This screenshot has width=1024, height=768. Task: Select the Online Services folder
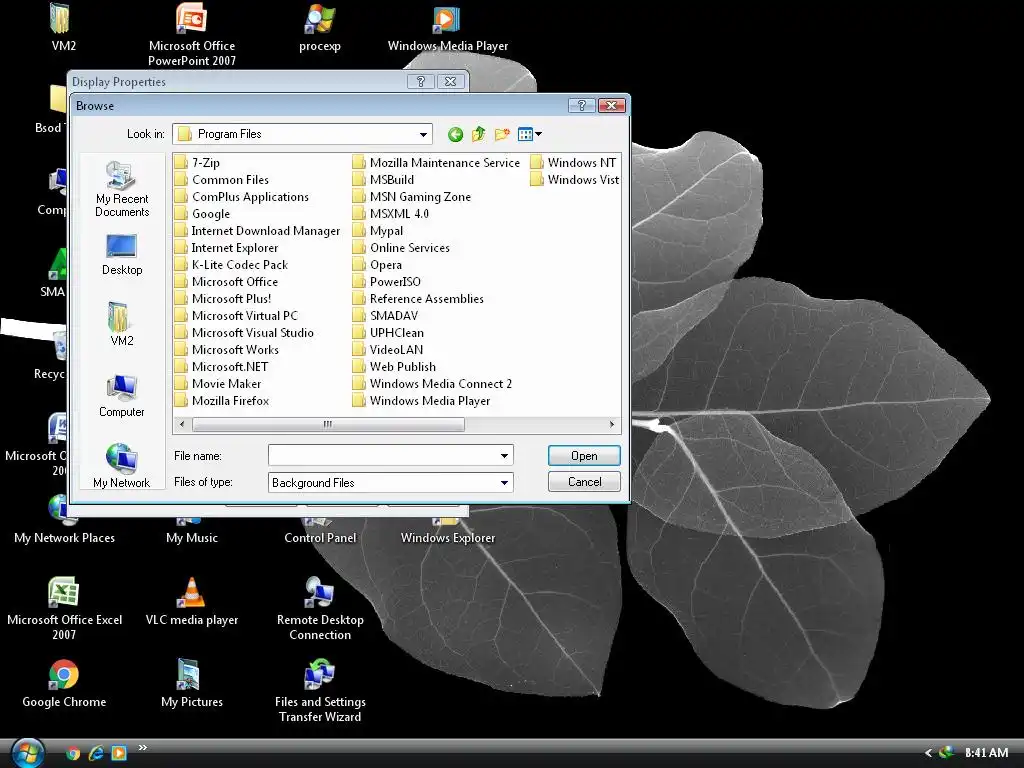click(x=401, y=248)
